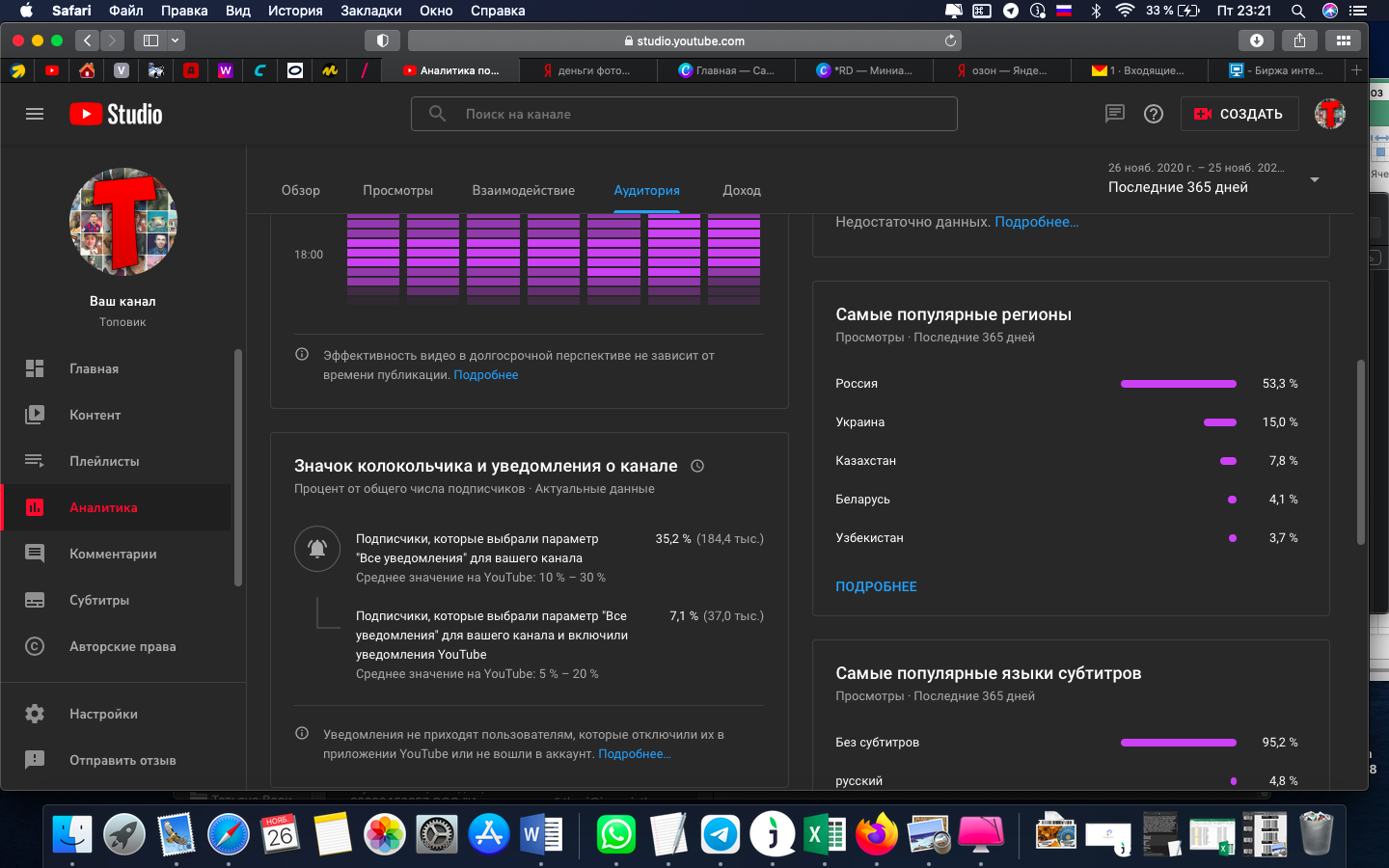Image resolution: width=1389 pixels, height=868 pixels.
Task: Open WhatsApp in the Dock
Action: [x=616, y=834]
